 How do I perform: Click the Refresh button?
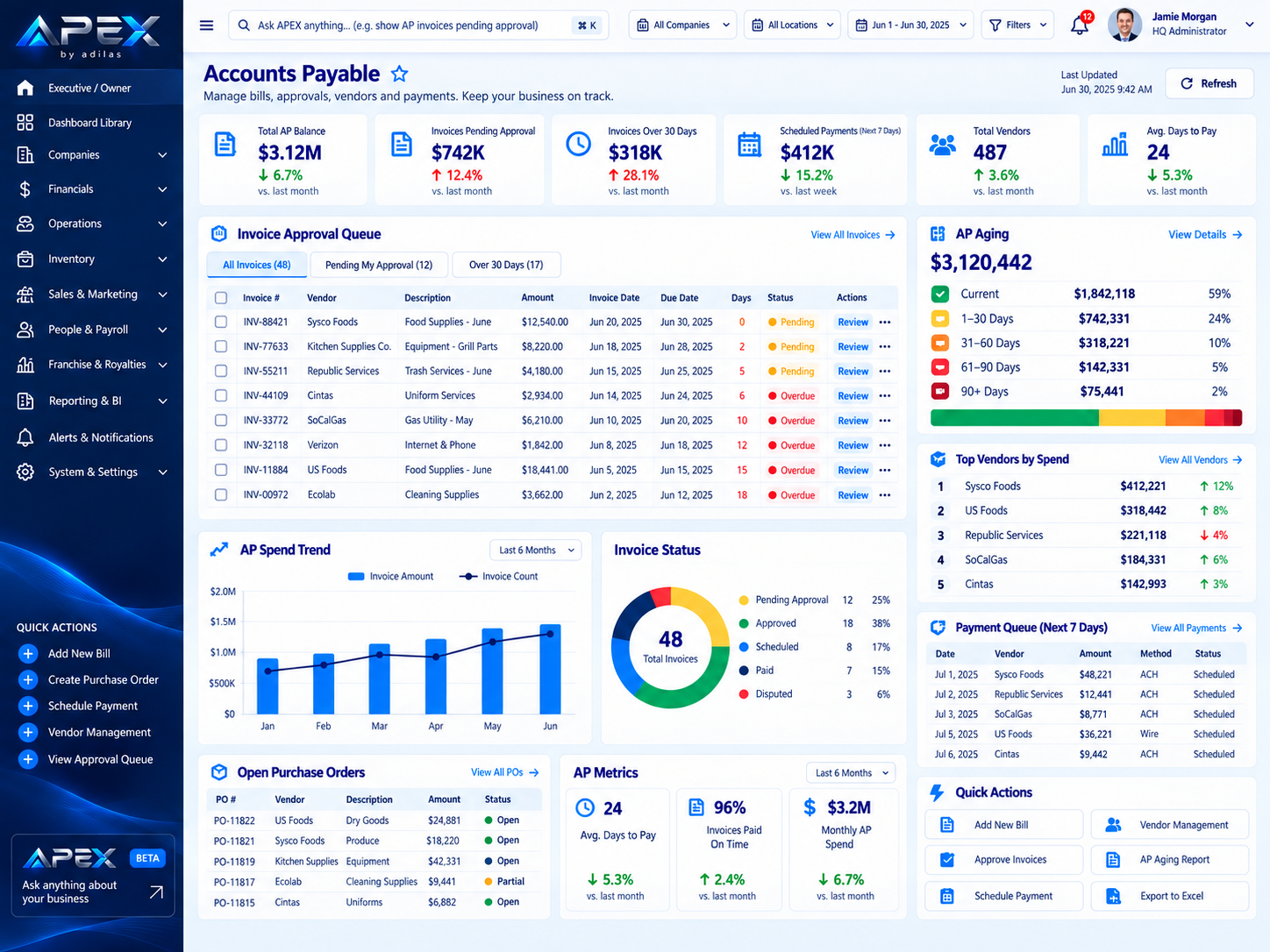(x=1209, y=83)
